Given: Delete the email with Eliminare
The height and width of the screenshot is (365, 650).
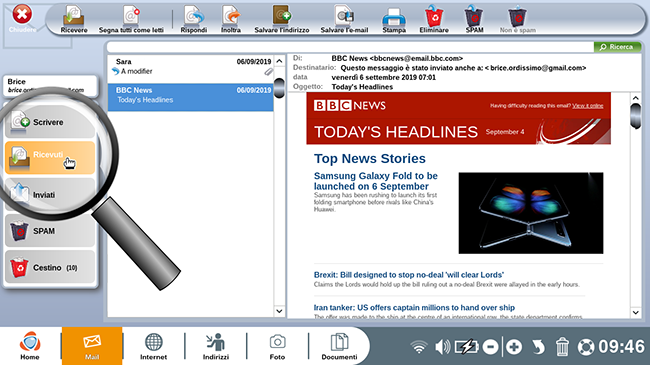Looking at the screenshot, I should coord(434,19).
